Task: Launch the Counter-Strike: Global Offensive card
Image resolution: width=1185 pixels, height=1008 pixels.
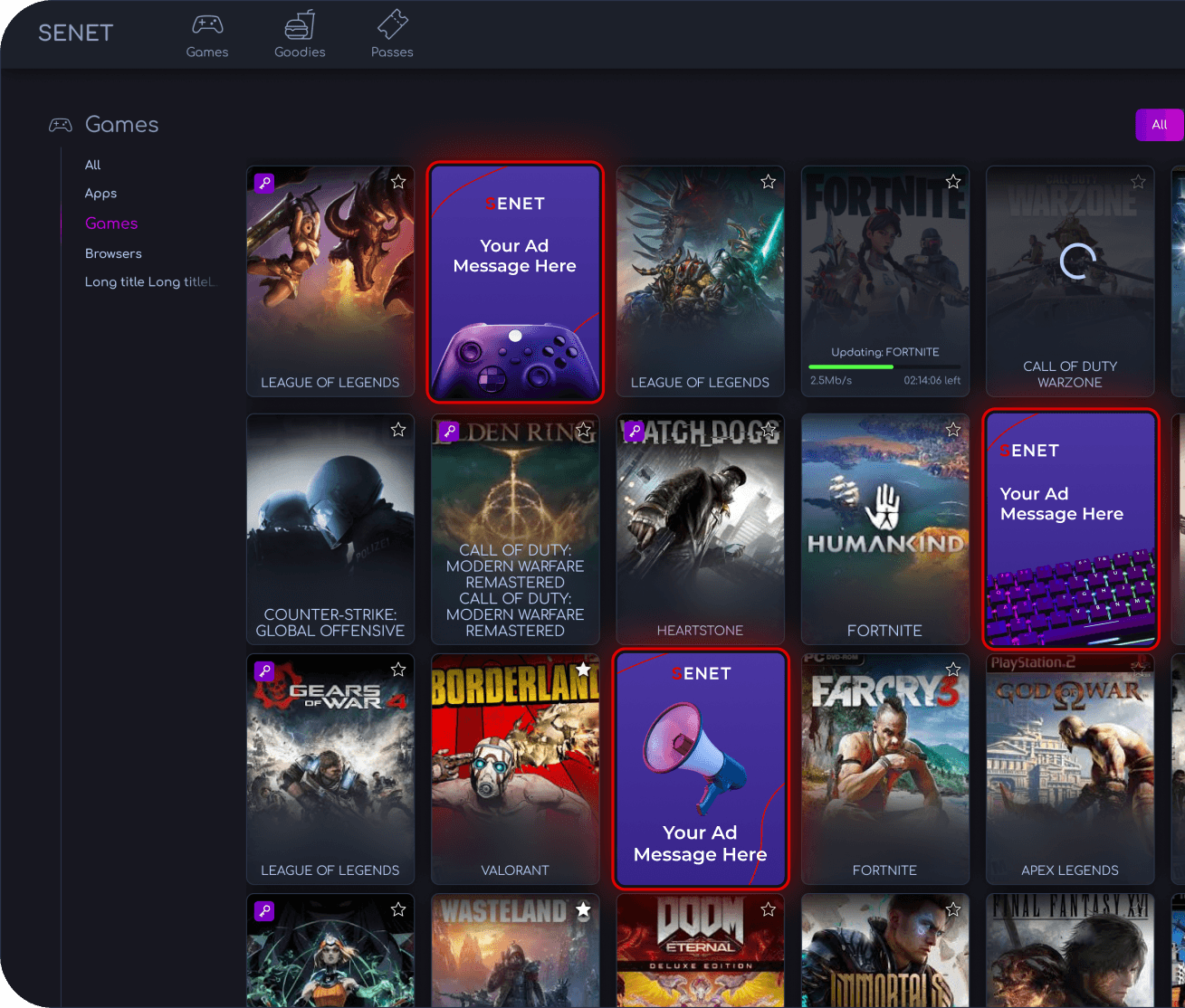Action: [x=330, y=529]
